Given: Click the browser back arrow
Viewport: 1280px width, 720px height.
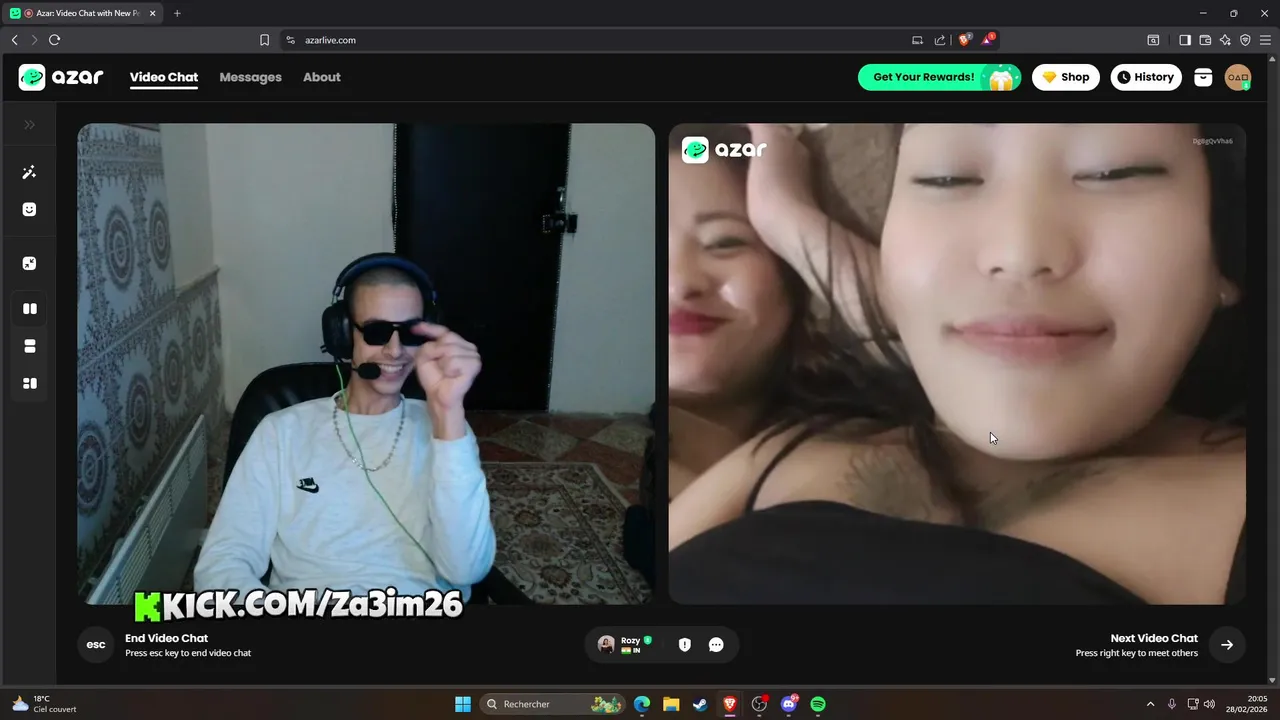Looking at the screenshot, I should [14, 40].
